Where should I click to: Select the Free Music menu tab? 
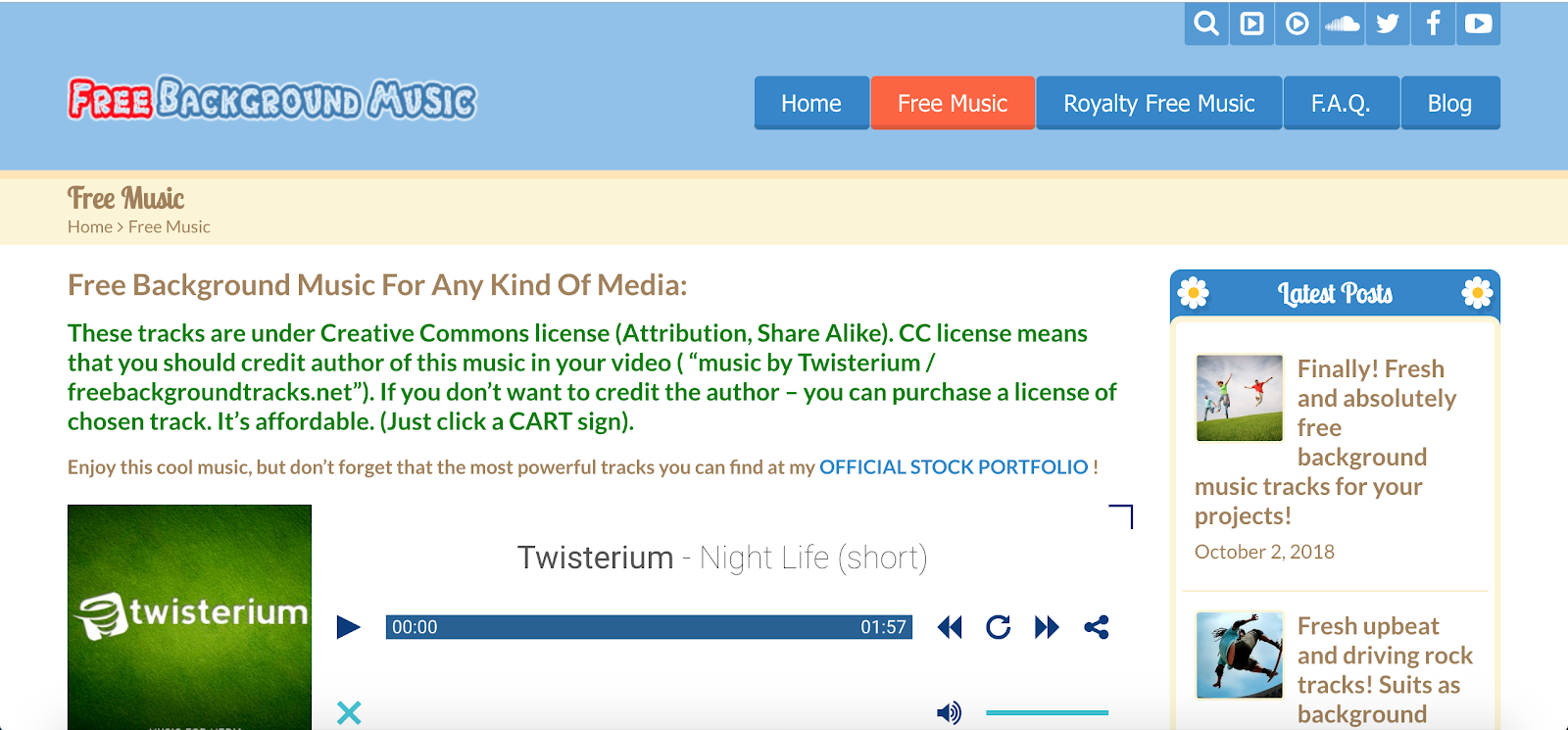tap(953, 103)
